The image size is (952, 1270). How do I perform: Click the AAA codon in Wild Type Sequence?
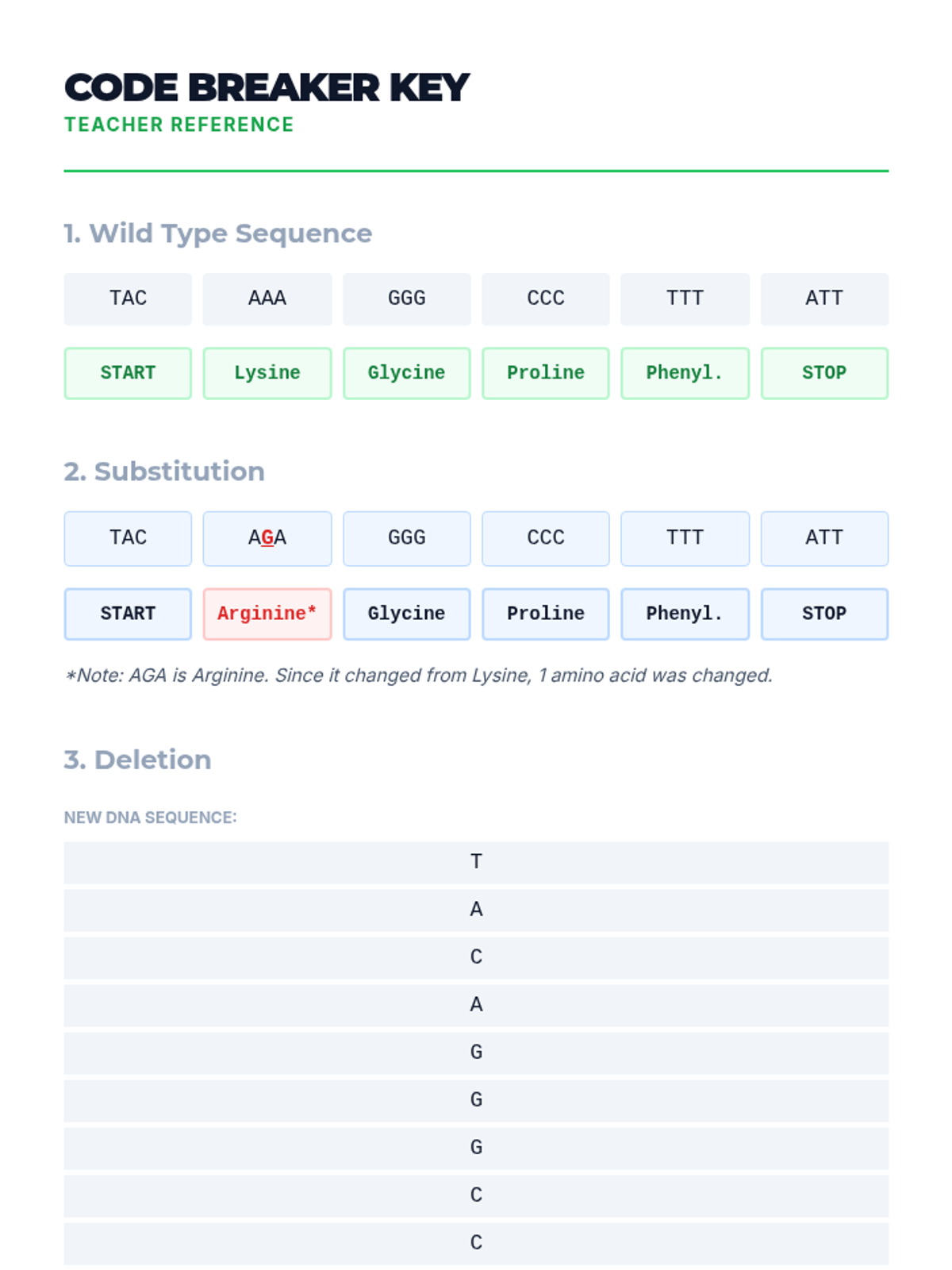coord(267,298)
